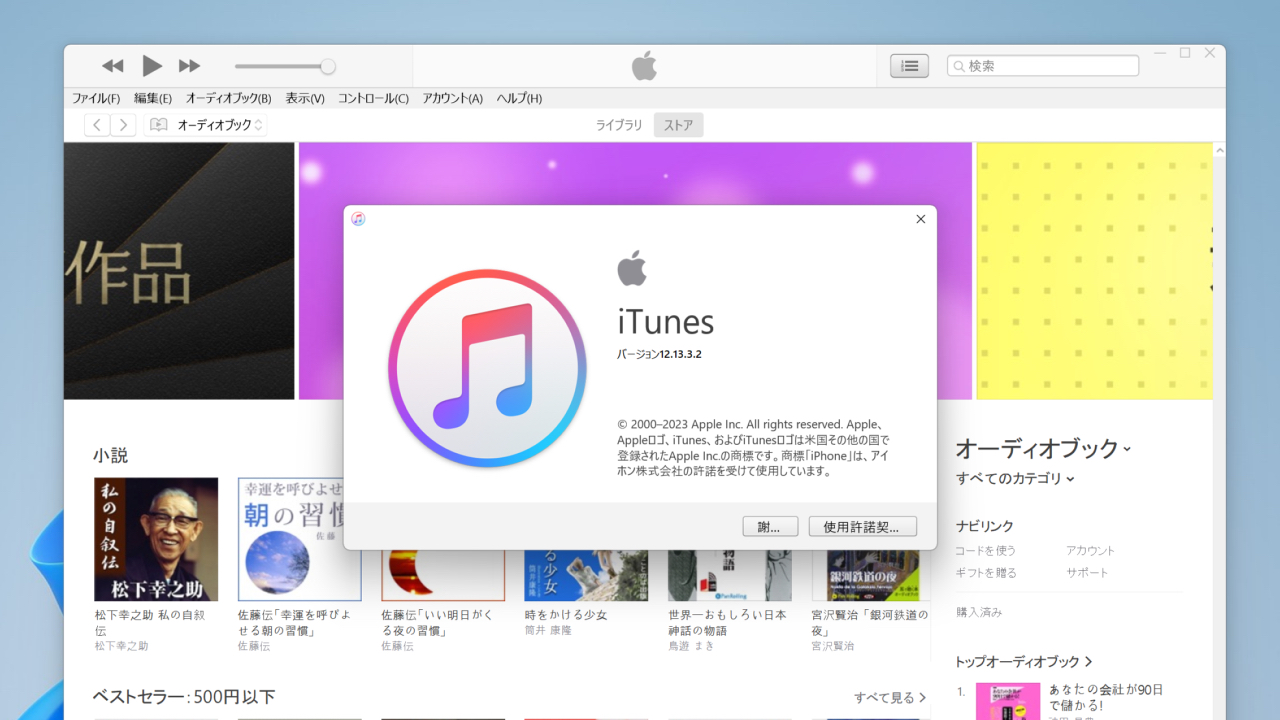Open the 購入済み link

coord(979,612)
